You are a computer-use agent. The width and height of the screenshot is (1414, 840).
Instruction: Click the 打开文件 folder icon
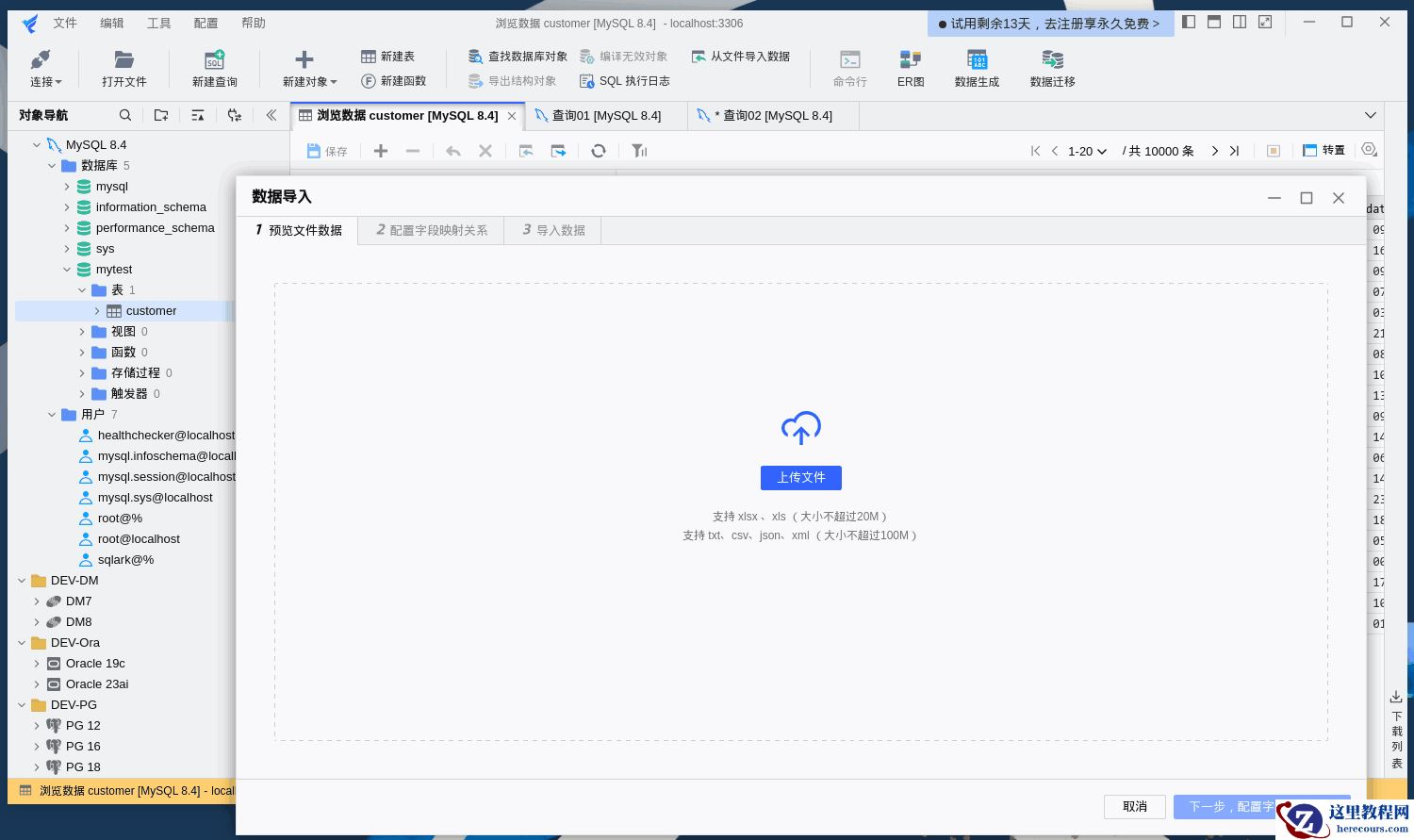tap(123, 60)
